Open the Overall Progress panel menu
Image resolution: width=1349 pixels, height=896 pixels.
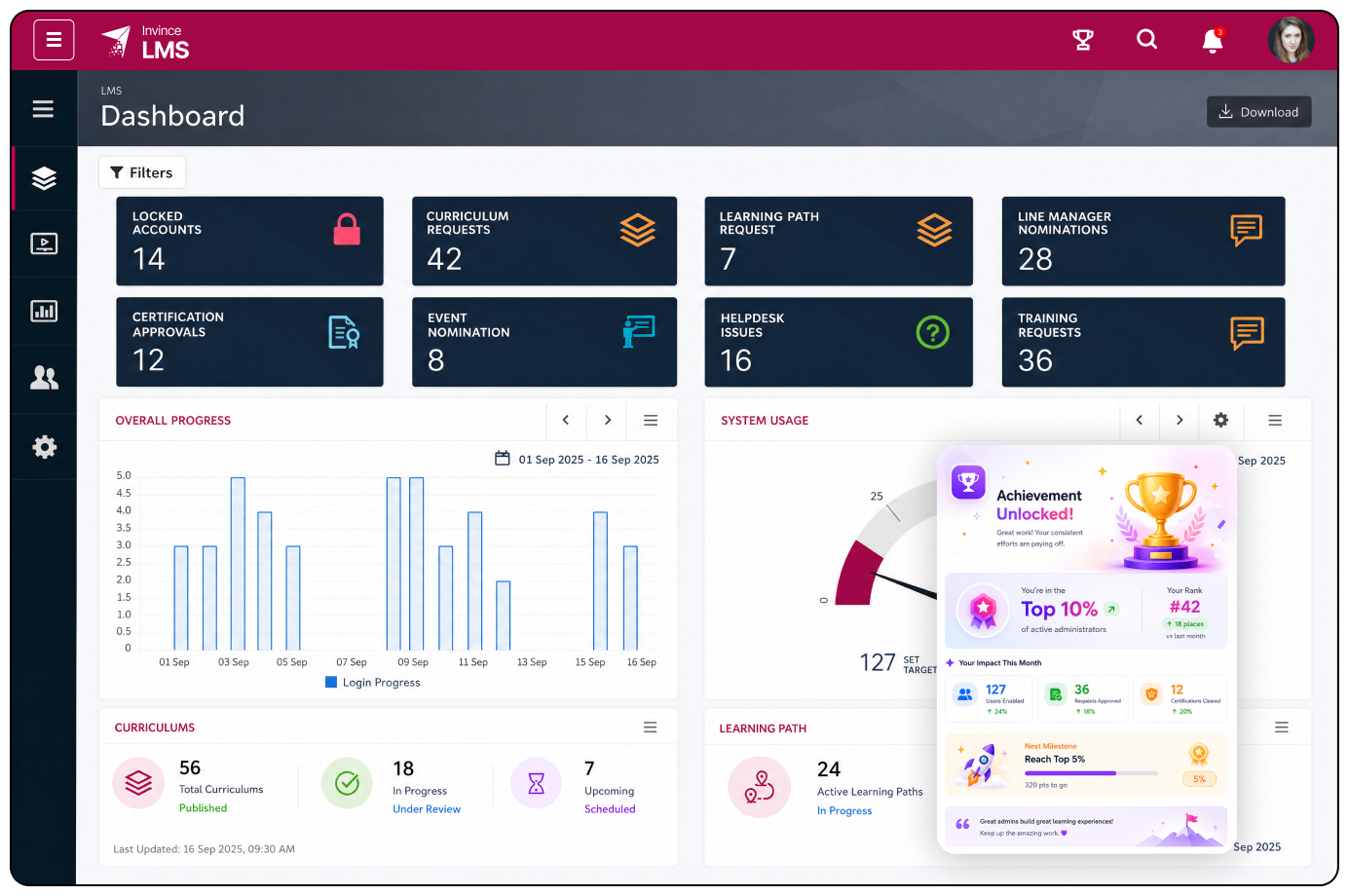click(651, 420)
